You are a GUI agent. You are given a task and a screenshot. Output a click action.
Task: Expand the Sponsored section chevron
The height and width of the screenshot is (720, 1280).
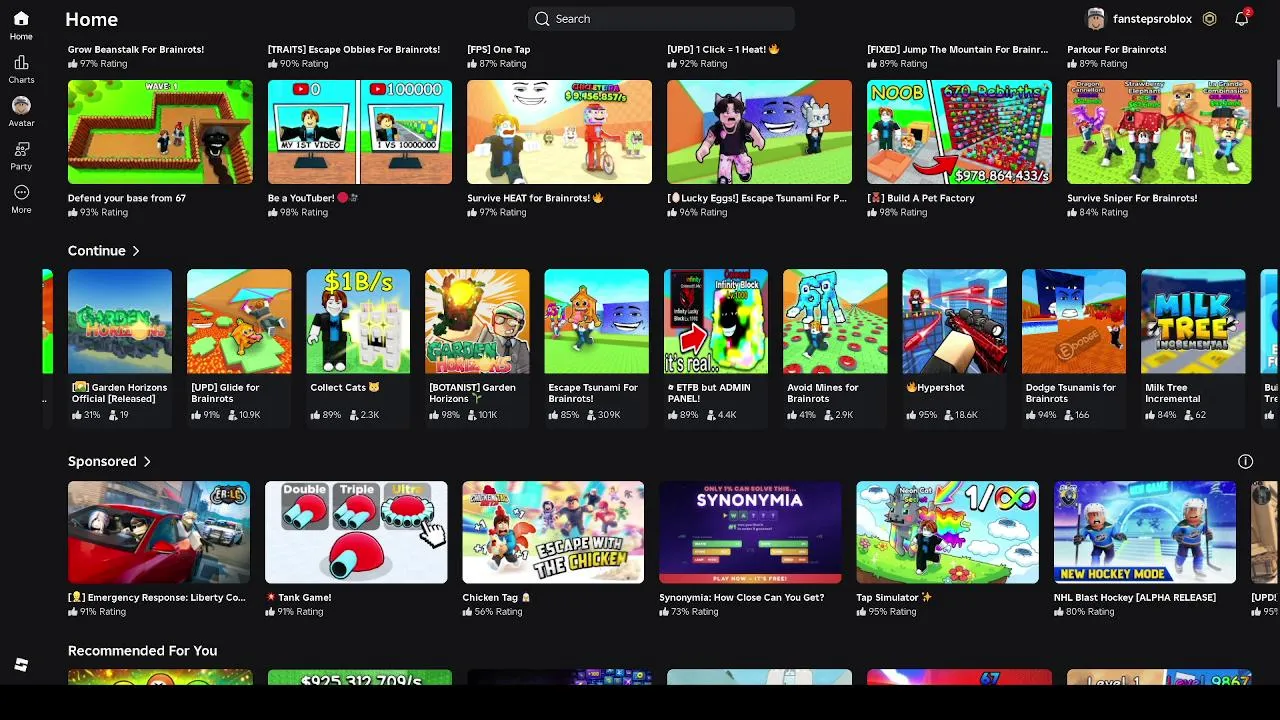147,461
